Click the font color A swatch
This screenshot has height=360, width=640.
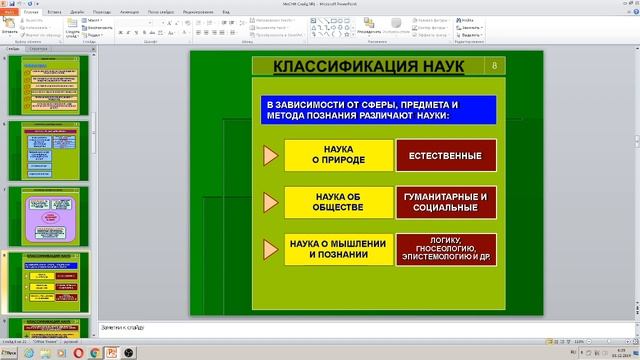click(x=184, y=33)
